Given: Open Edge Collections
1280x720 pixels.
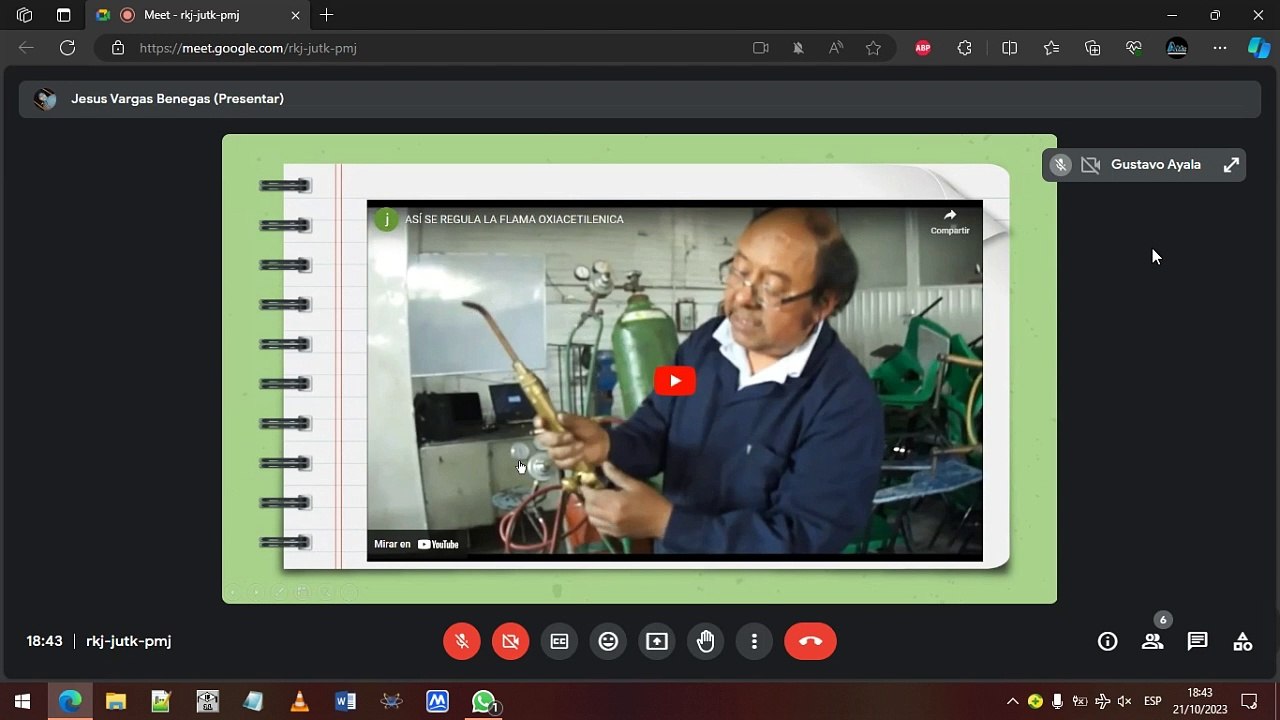Looking at the screenshot, I should 1092,48.
